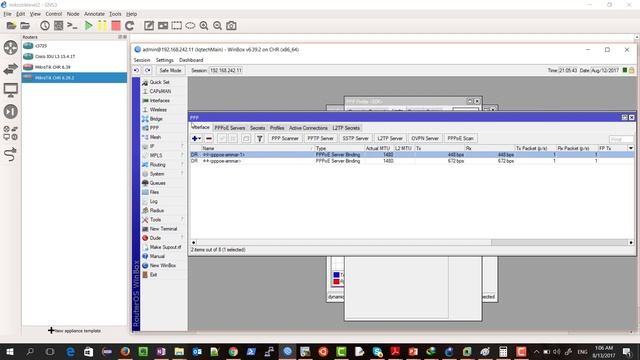The width and height of the screenshot is (640, 360).
Task: Remove selected interface with minus button
Action: [209, 138]
